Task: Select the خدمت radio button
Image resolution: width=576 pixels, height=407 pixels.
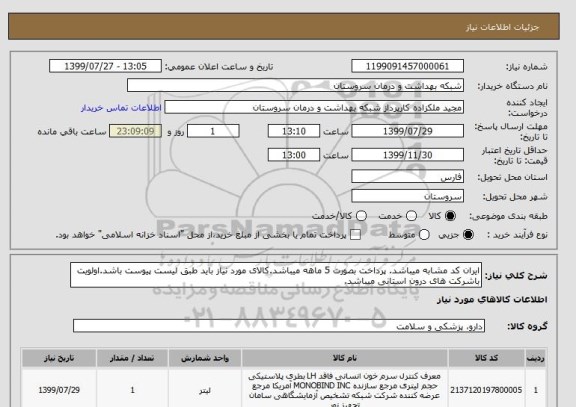Action: (x=411, y=216)
